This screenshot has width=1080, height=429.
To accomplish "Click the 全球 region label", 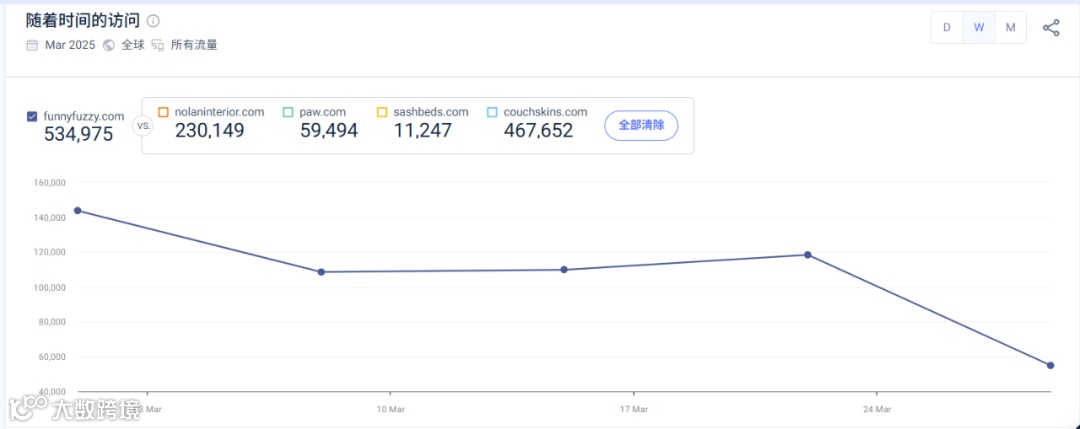I will pyautogui.click(x=133, y=45).
